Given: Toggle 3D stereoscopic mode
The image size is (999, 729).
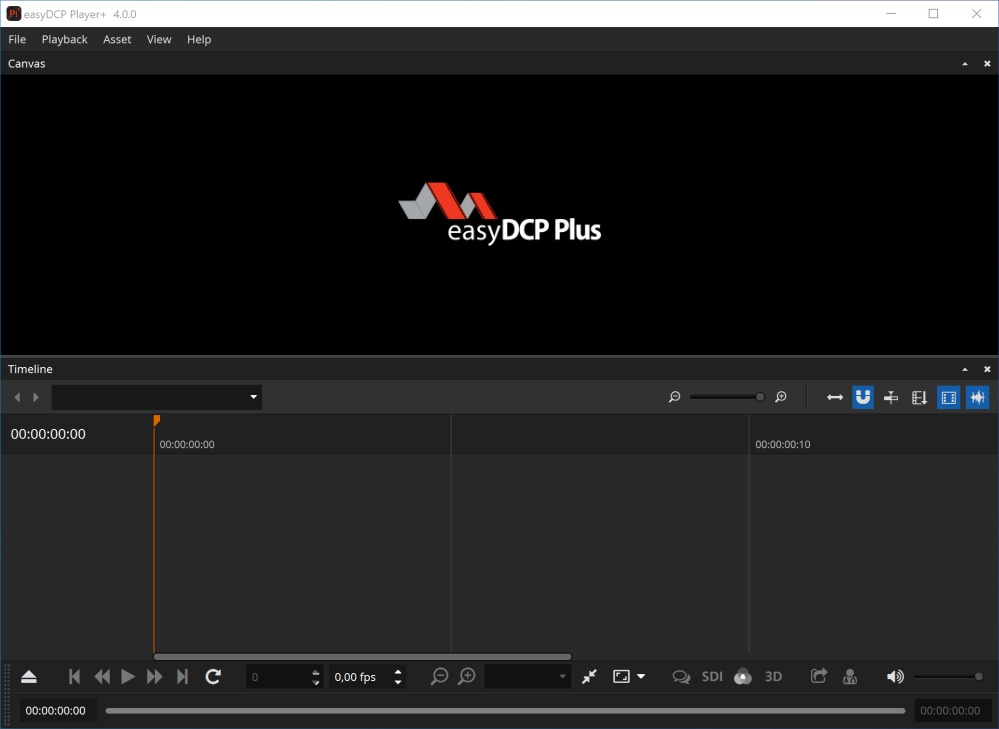Looking at the screenshot, I should [x=773, y=677].
